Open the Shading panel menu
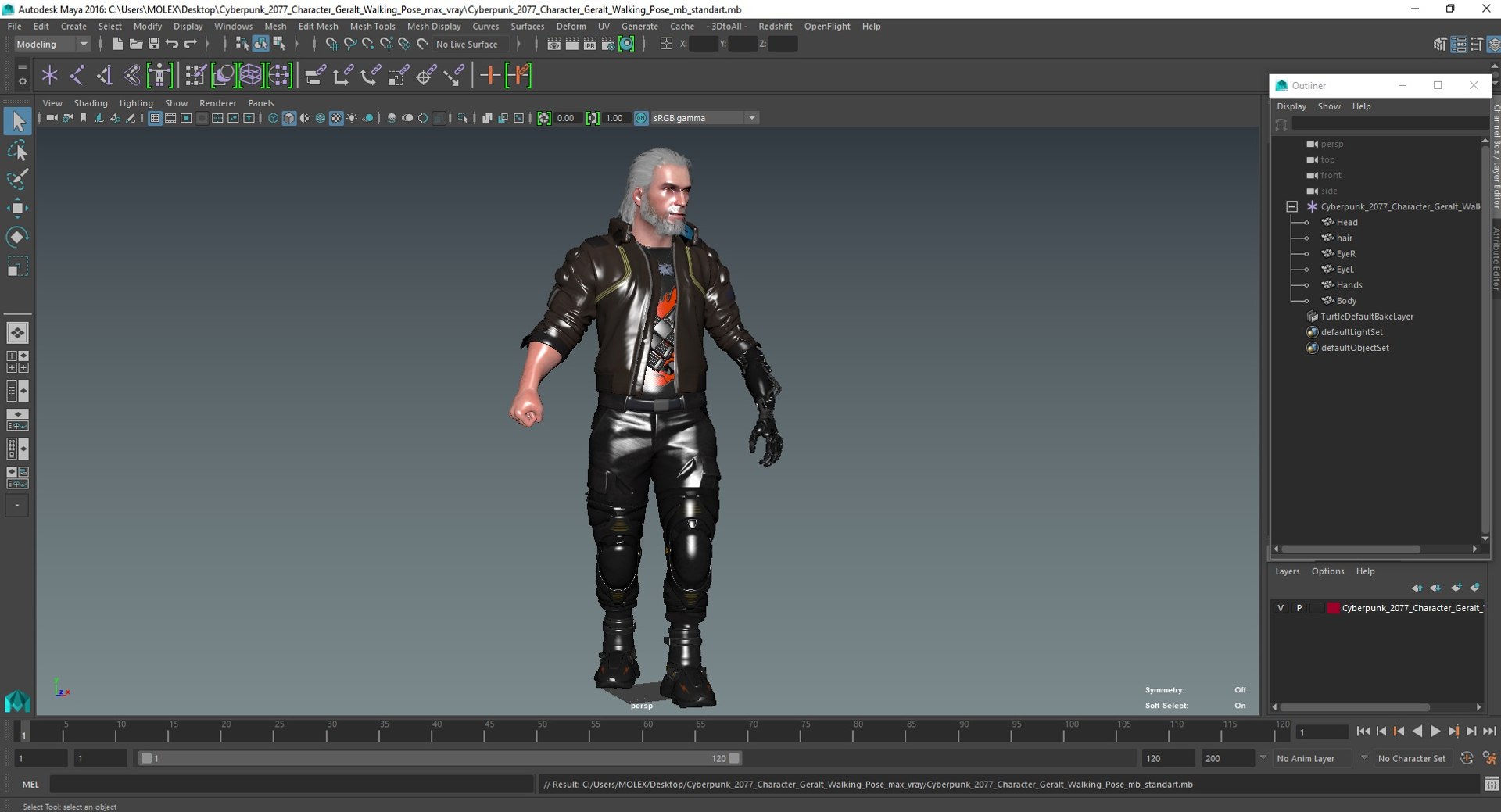Viewport: 1501px width, 812px height. pyautogui.click(x=91, y=103)
